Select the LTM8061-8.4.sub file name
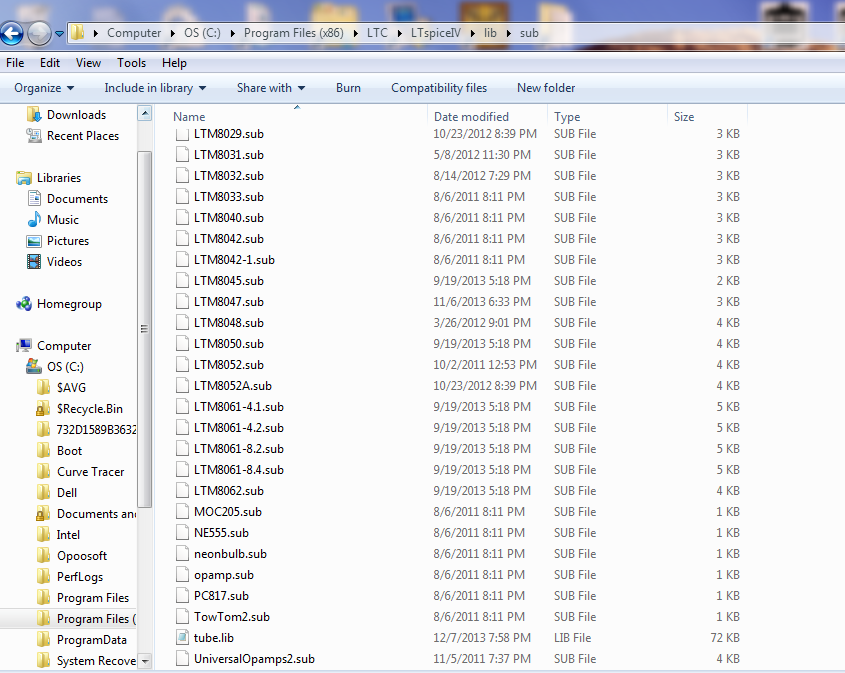The image size is (845, 673). click(x=239, y=470)
